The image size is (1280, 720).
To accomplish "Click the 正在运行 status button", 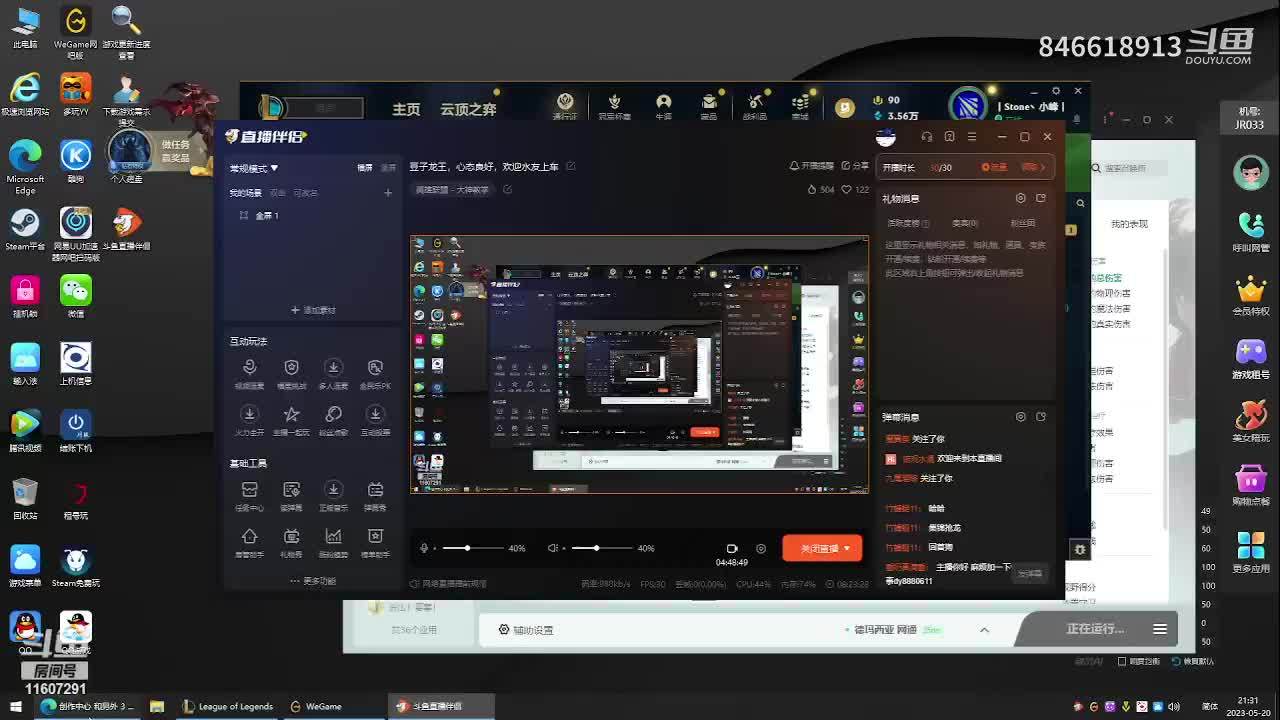I will [1094, 629].
